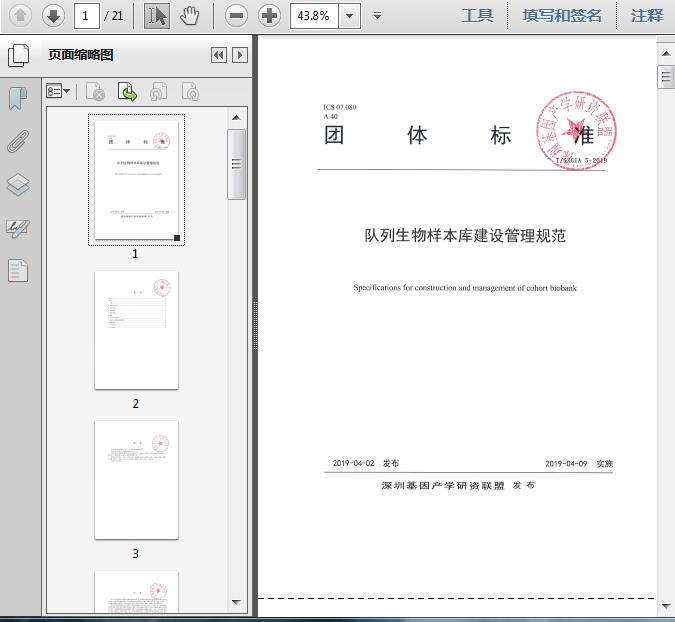The image size is (675, 622).
Task: Click the '2019-04-09 实施' date text
Action: 579,464
